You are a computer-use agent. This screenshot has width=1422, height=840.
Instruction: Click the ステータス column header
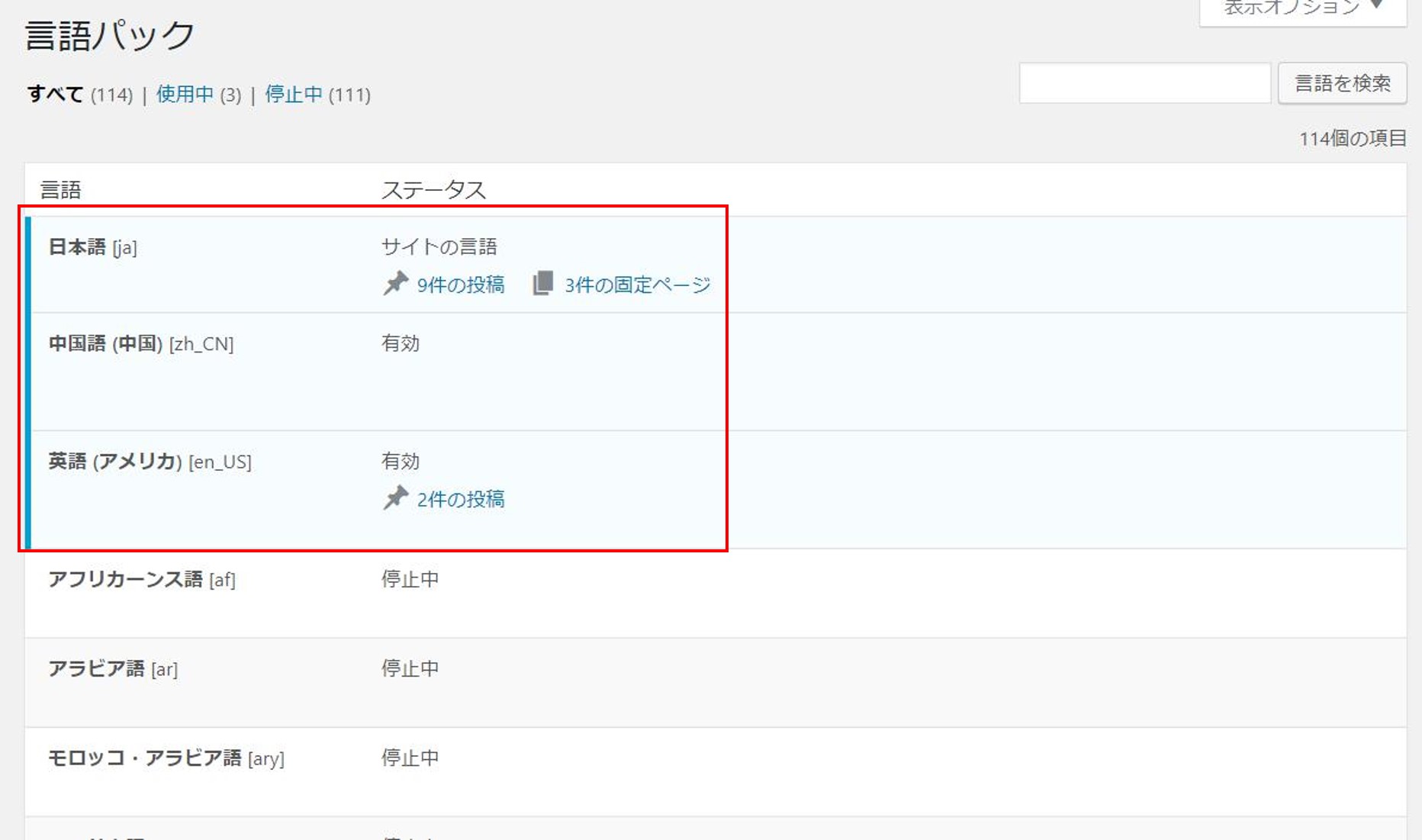pyautogui.click(x=433, y=190)
